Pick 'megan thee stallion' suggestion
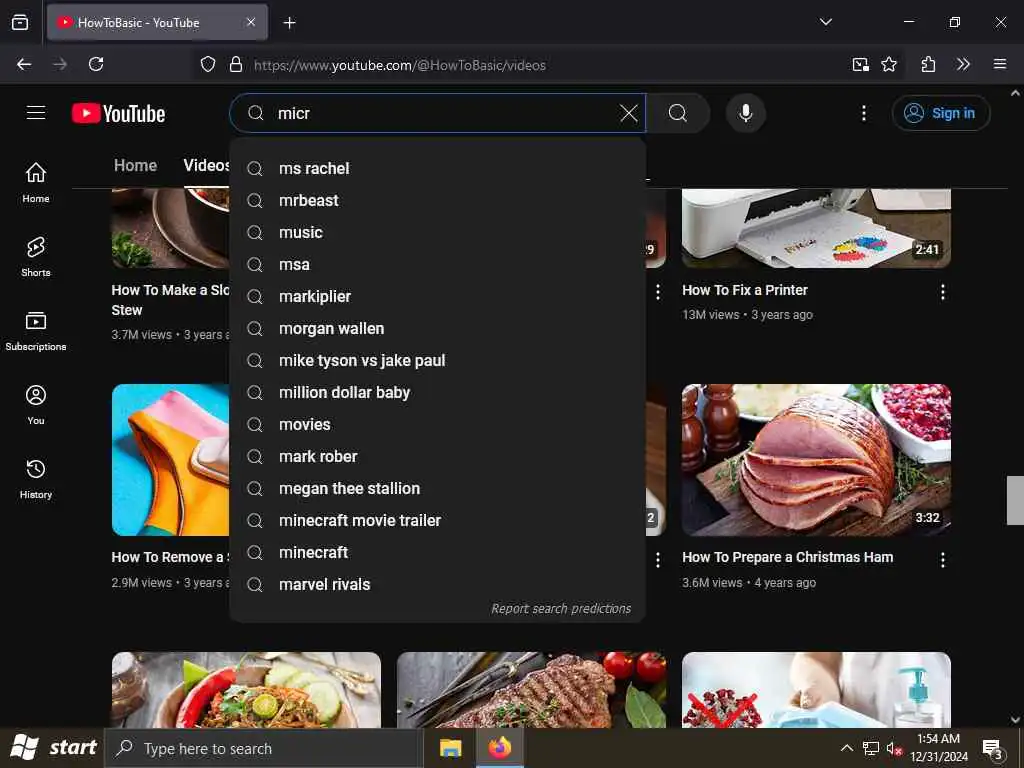Screen dimensions: 1024x768 click(438, 488)
